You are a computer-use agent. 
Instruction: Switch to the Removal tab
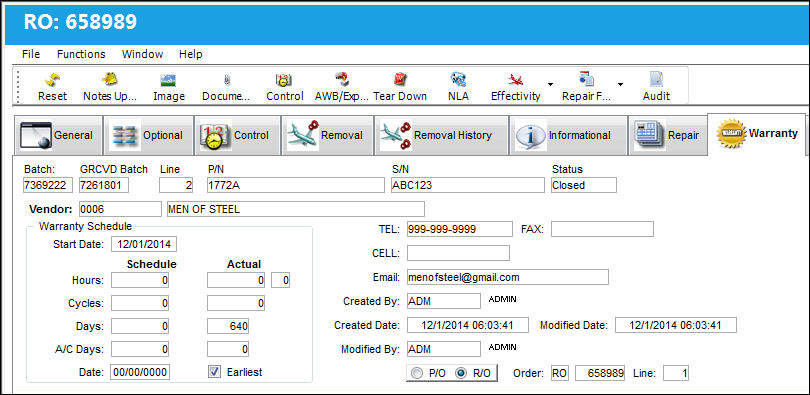click(327, 136)
